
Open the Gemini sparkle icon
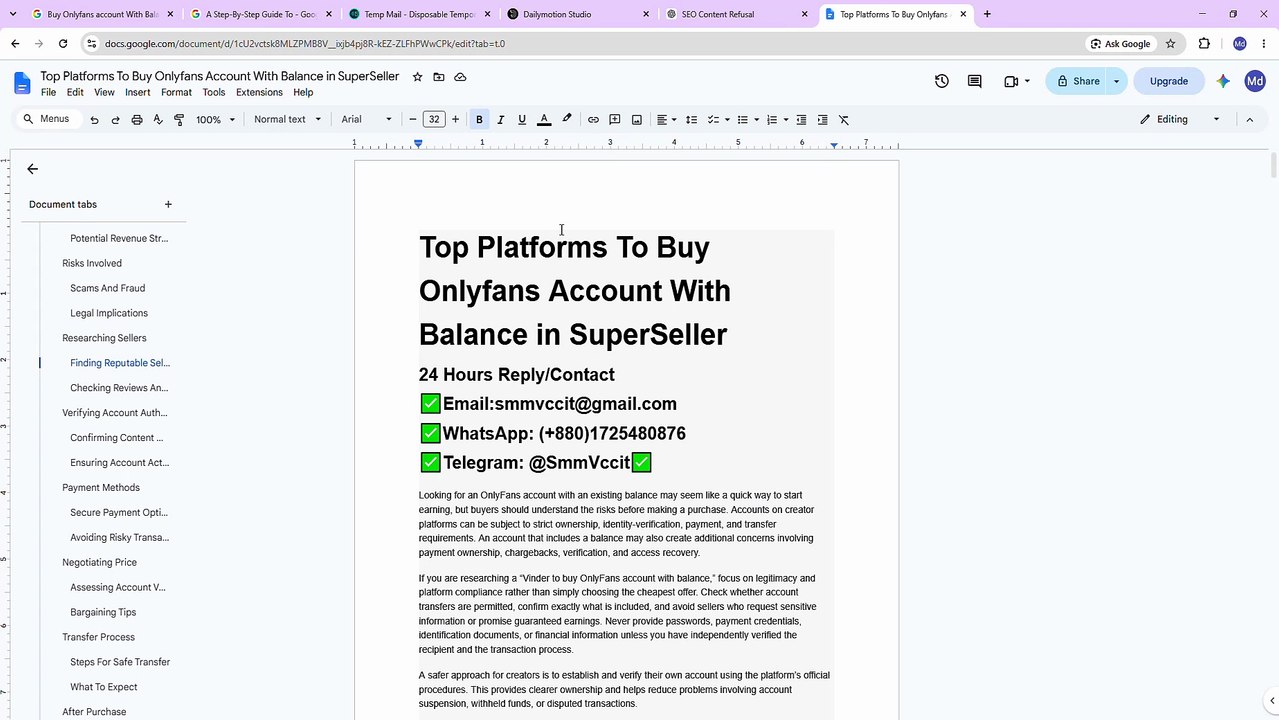point(1223,81)
